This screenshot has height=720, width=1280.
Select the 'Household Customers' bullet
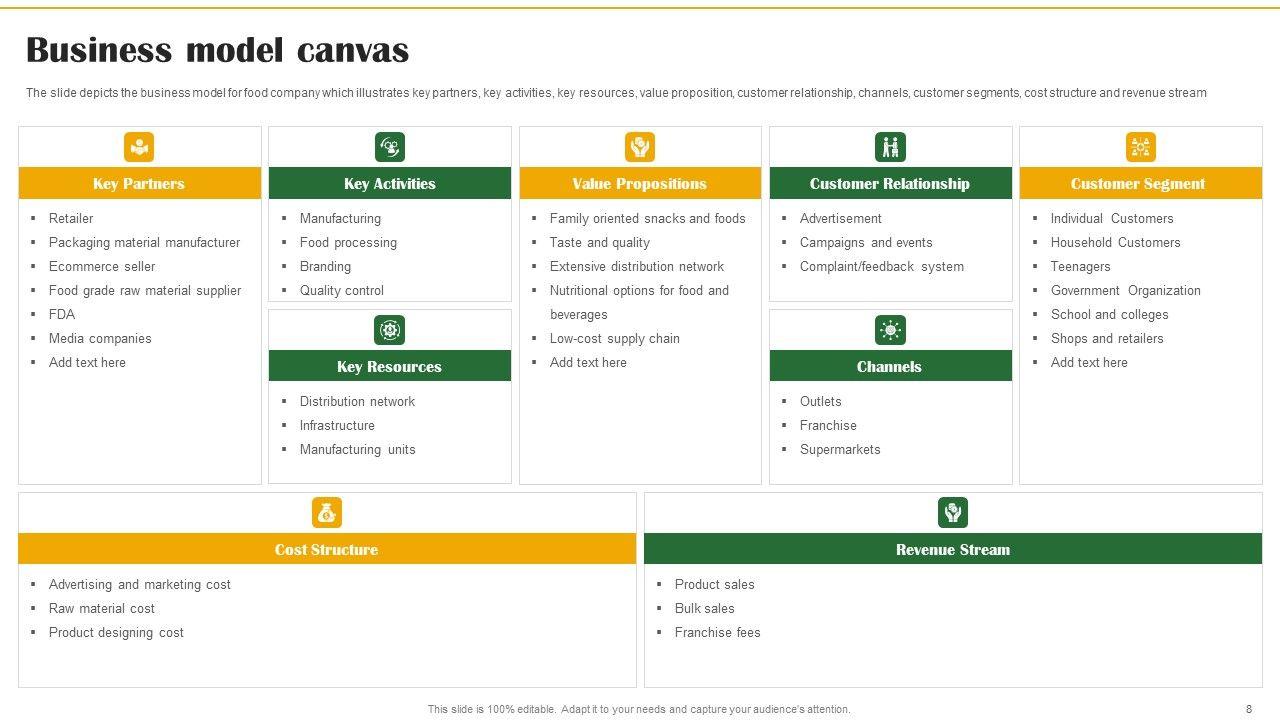(x=1115, y=242)
